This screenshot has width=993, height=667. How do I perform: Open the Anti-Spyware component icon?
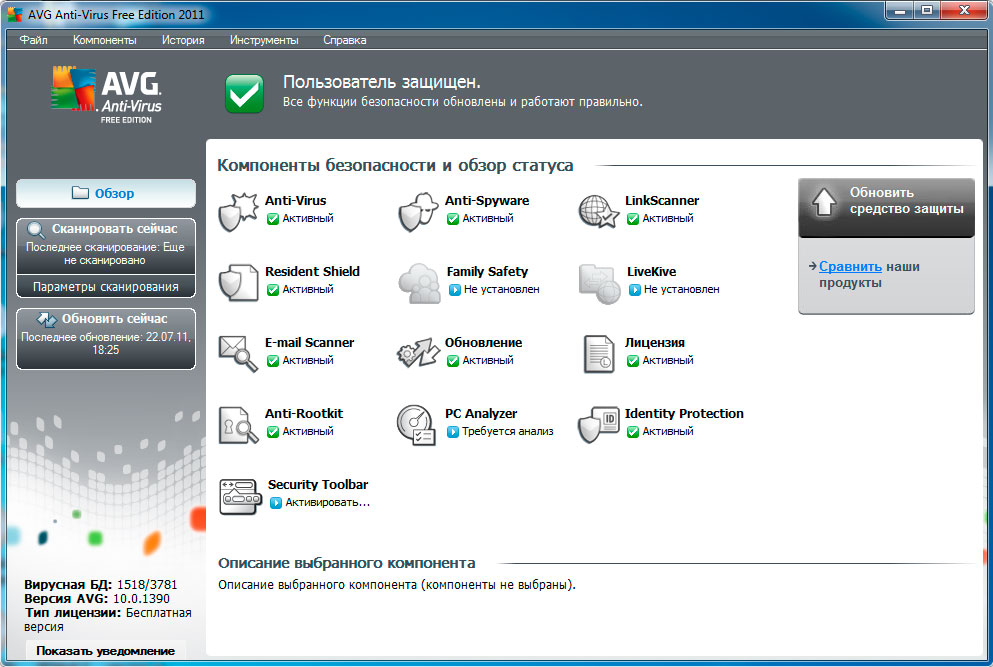tap(418, 211)
